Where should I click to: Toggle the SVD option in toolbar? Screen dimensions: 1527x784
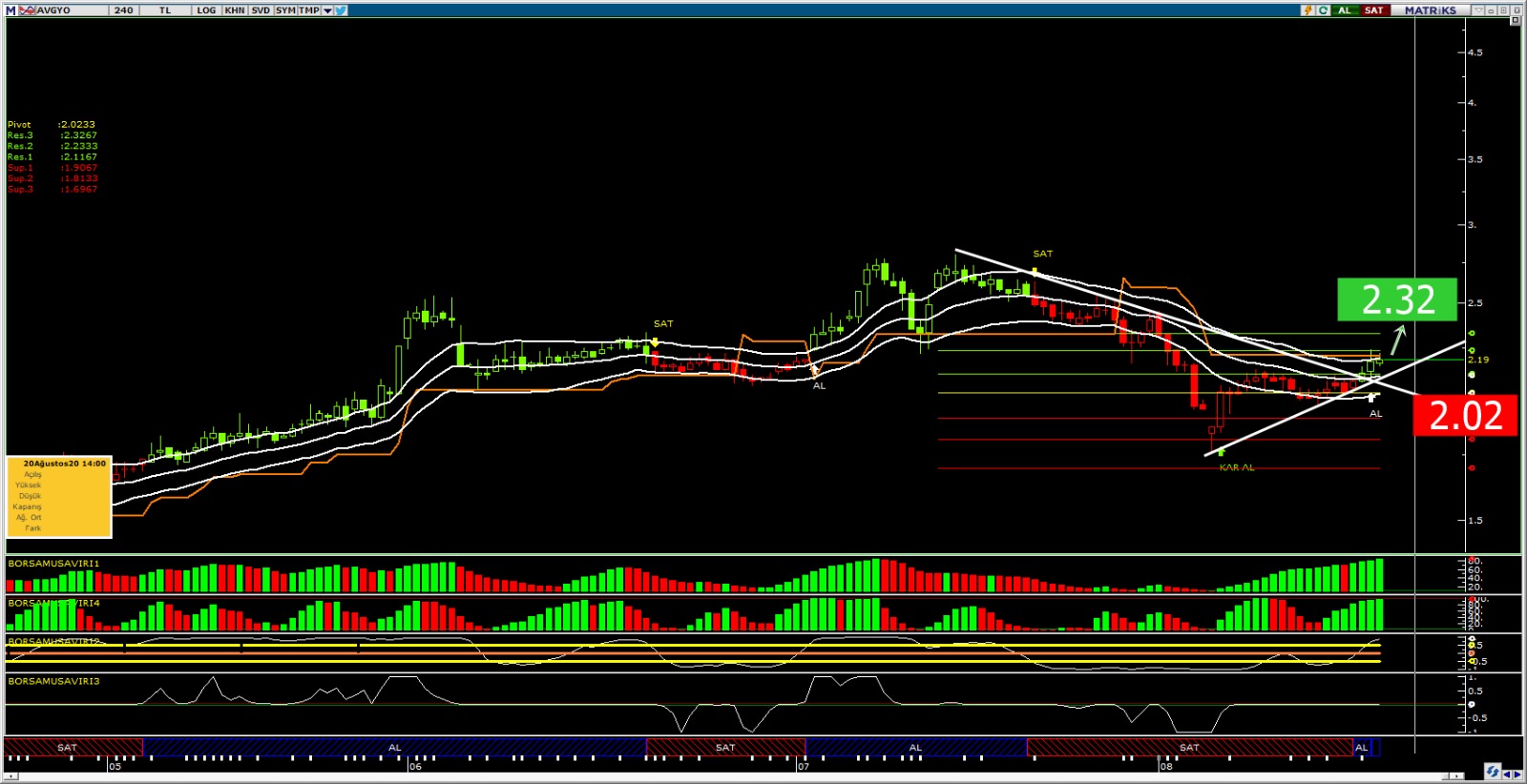(261, 10)
